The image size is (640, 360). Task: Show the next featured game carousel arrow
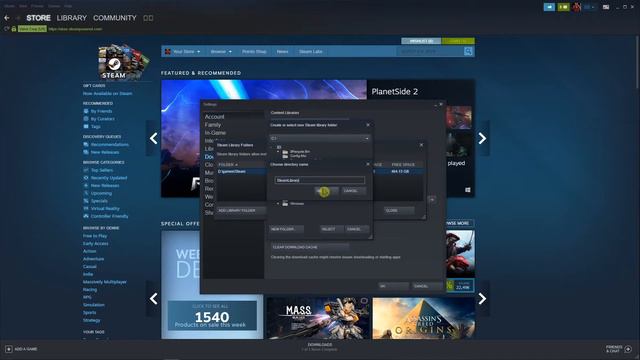click(482, 138)
